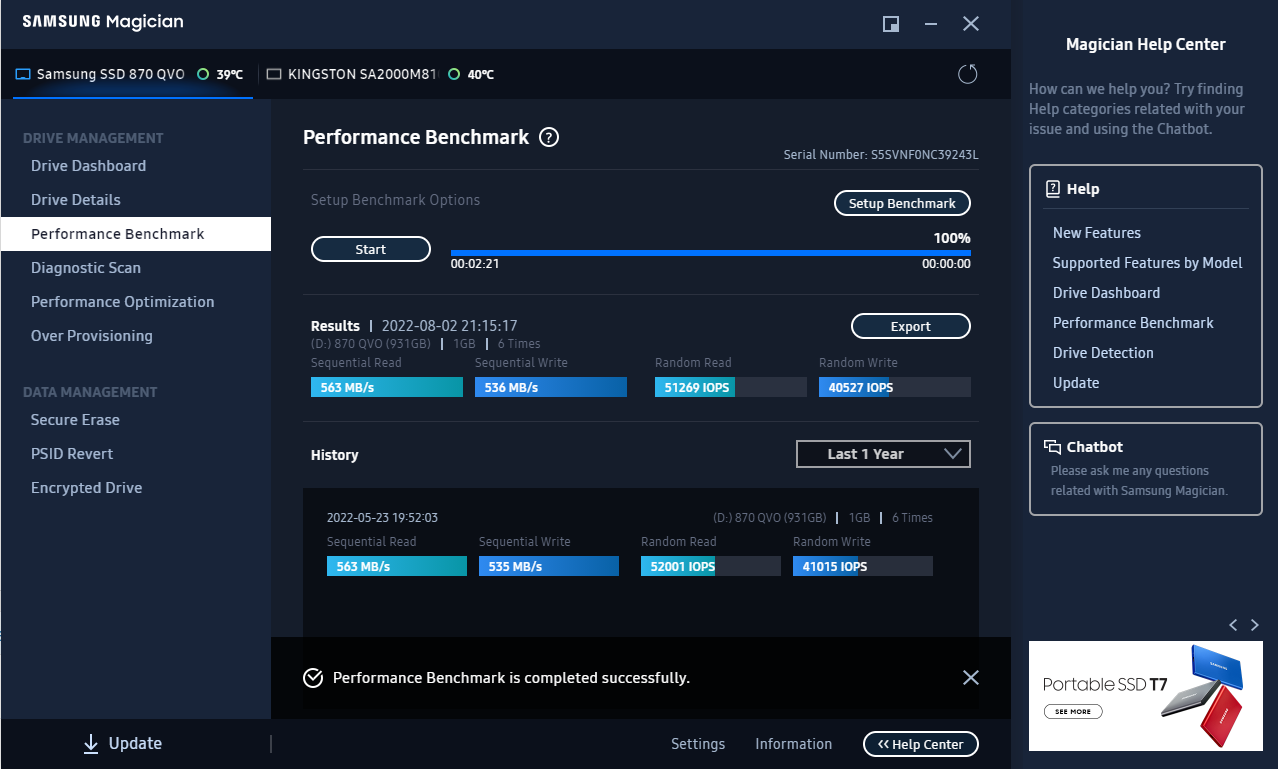Open the Secure Erase page
This screenshot has height=769, width=1278.
click(x=75, y=420)
